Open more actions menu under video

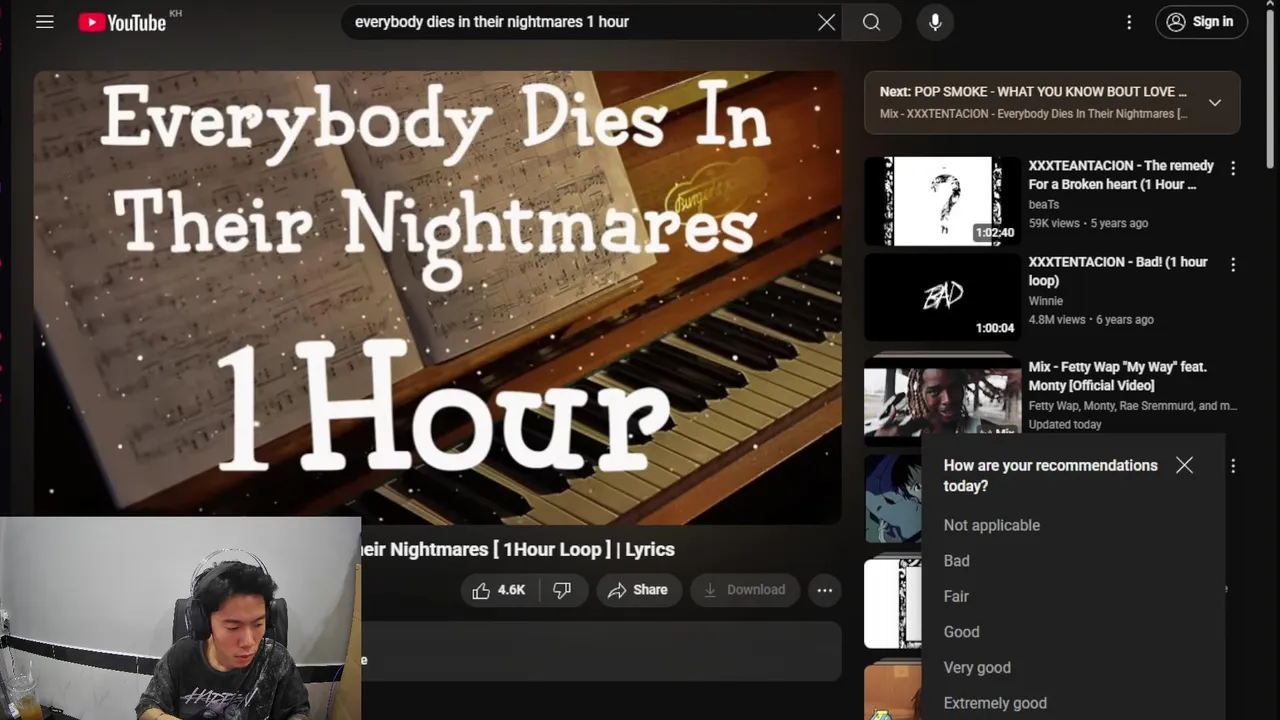pos(824,590)
